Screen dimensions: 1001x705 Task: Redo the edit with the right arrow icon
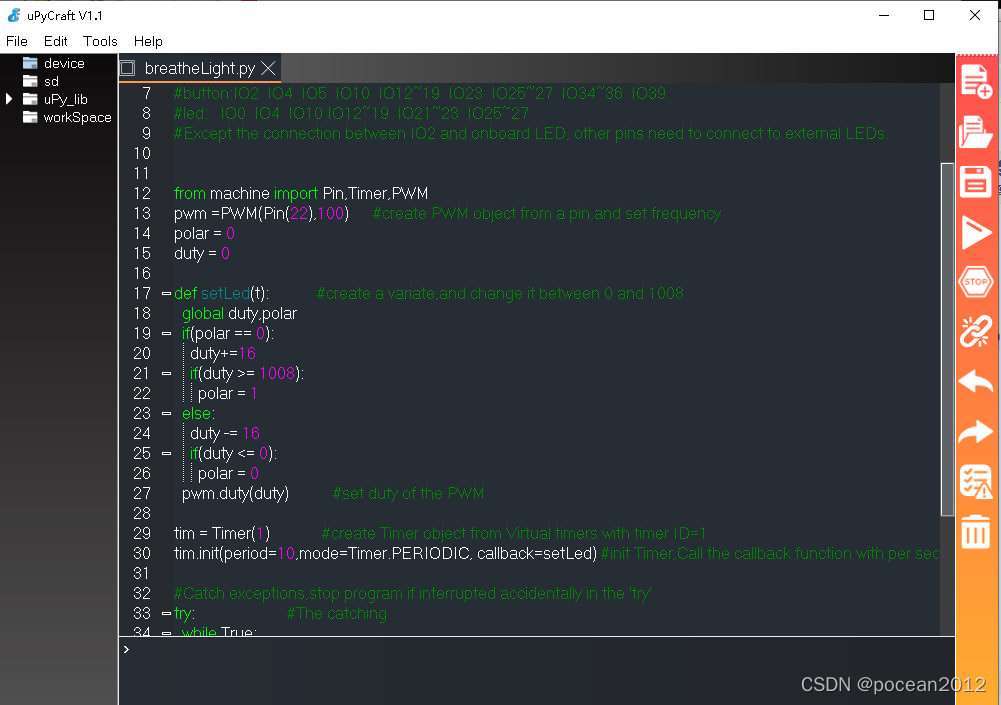975,432
